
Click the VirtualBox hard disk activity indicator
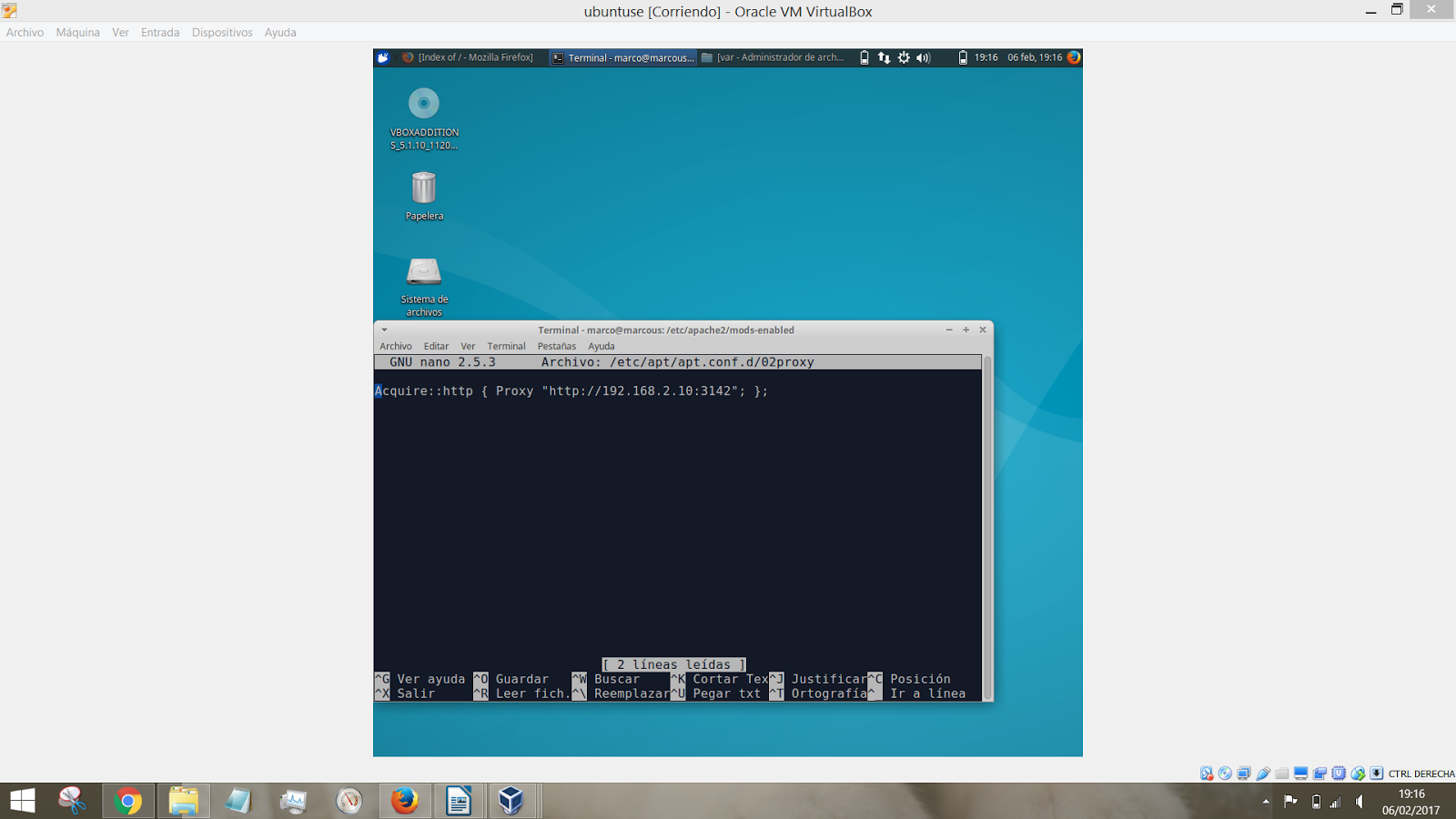pos(1207,773)
